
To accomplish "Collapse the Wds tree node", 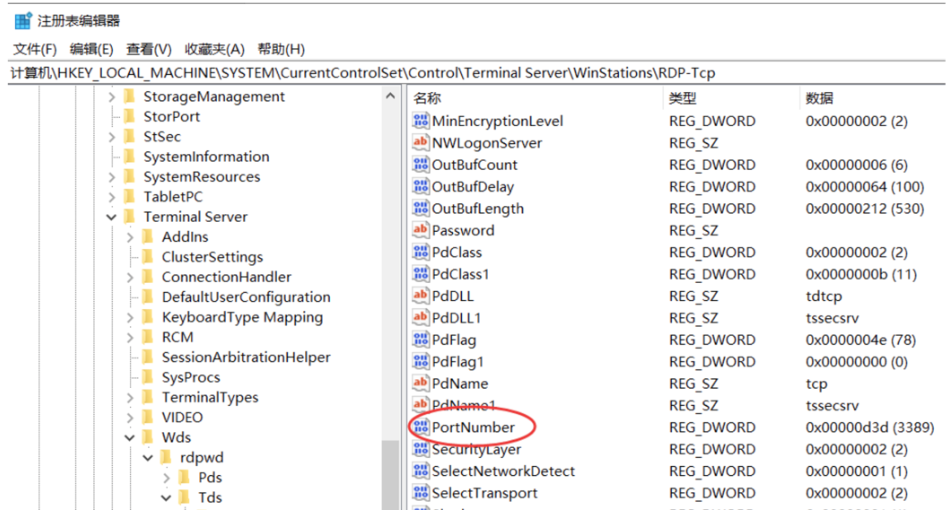I will (130, 437).
